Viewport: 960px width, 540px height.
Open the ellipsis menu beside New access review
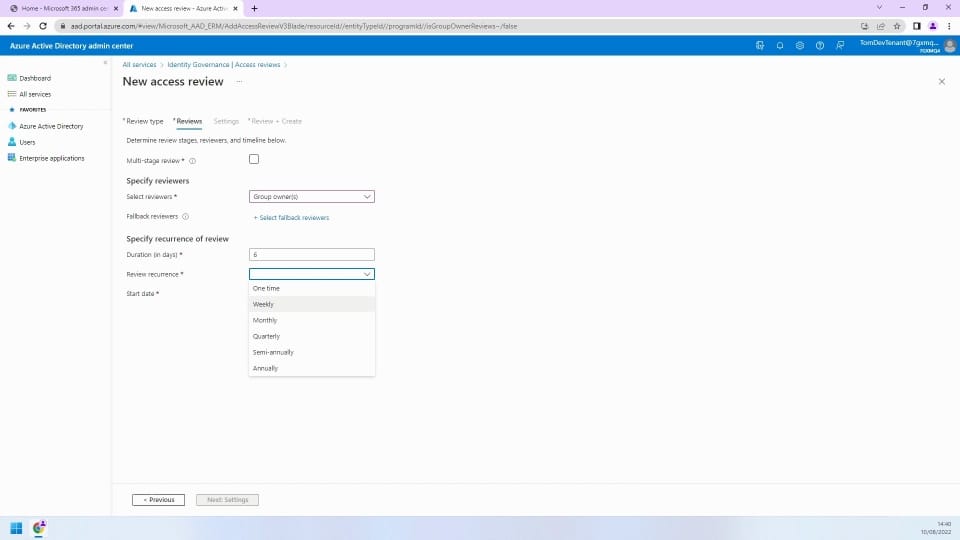[x=239, y=81]
